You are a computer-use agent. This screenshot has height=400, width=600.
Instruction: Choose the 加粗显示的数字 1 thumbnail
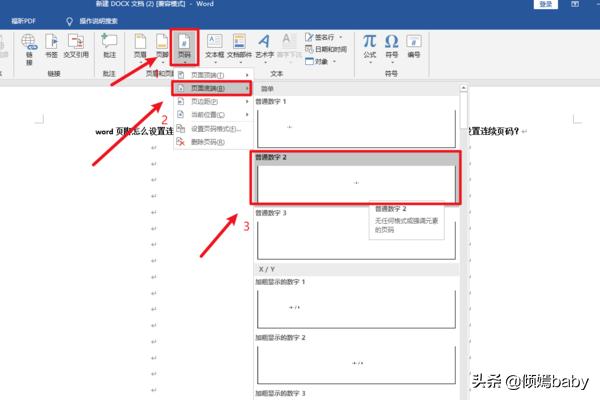356,308
